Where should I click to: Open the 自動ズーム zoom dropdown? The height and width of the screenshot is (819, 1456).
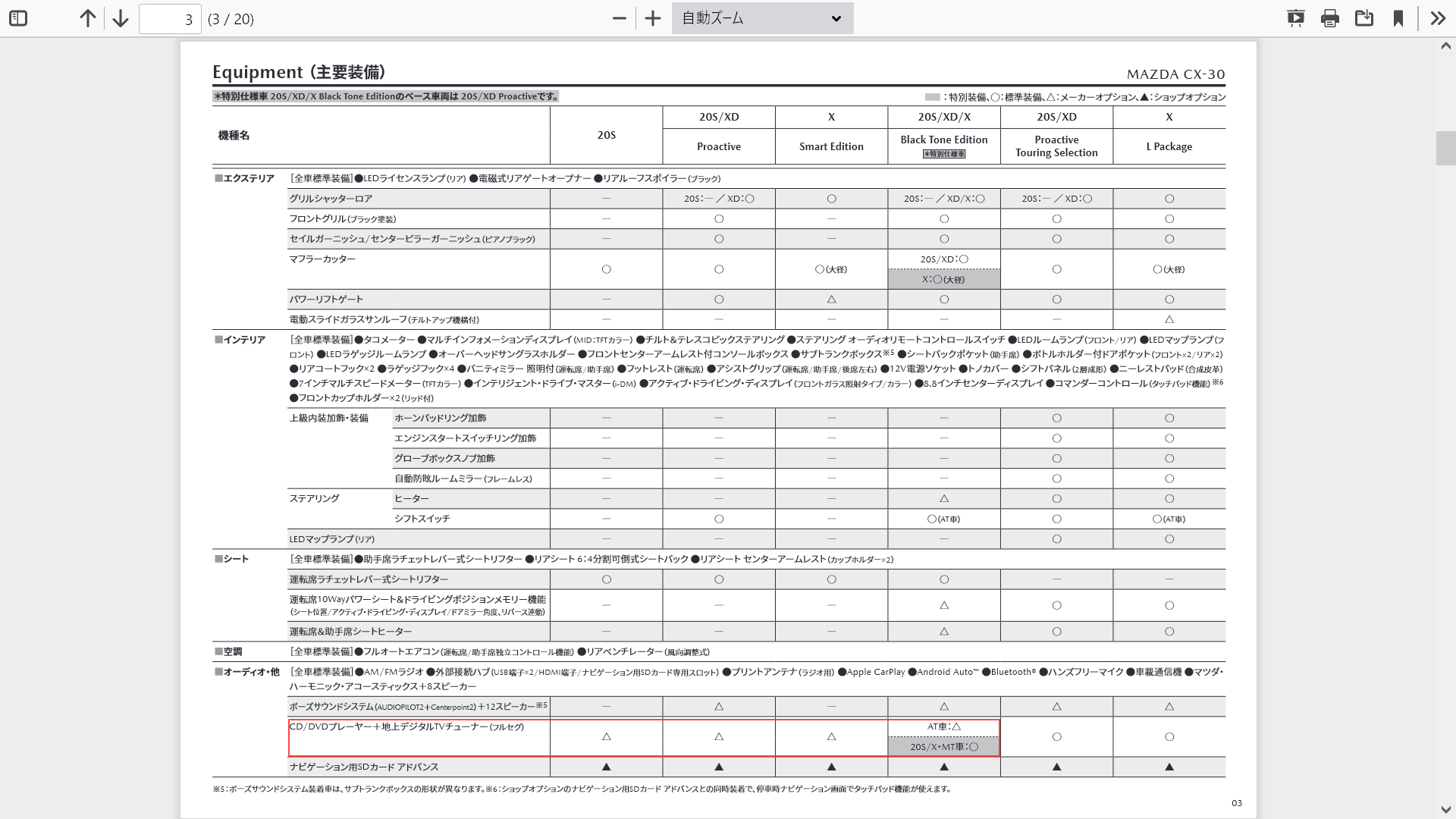(762, 18)
